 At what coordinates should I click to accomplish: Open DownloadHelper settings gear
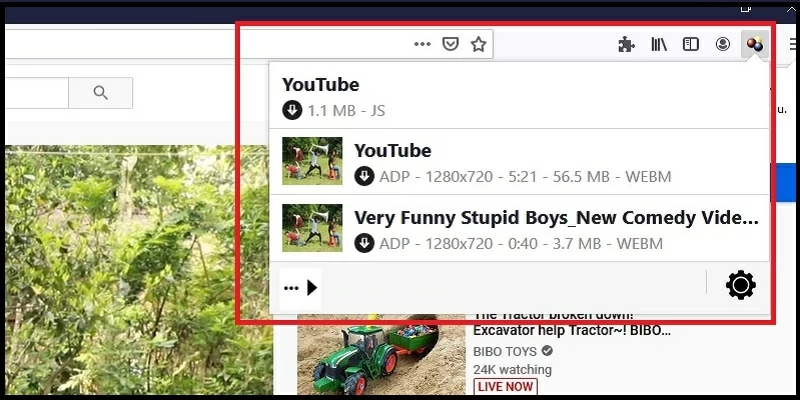click(x=741, y=285)
